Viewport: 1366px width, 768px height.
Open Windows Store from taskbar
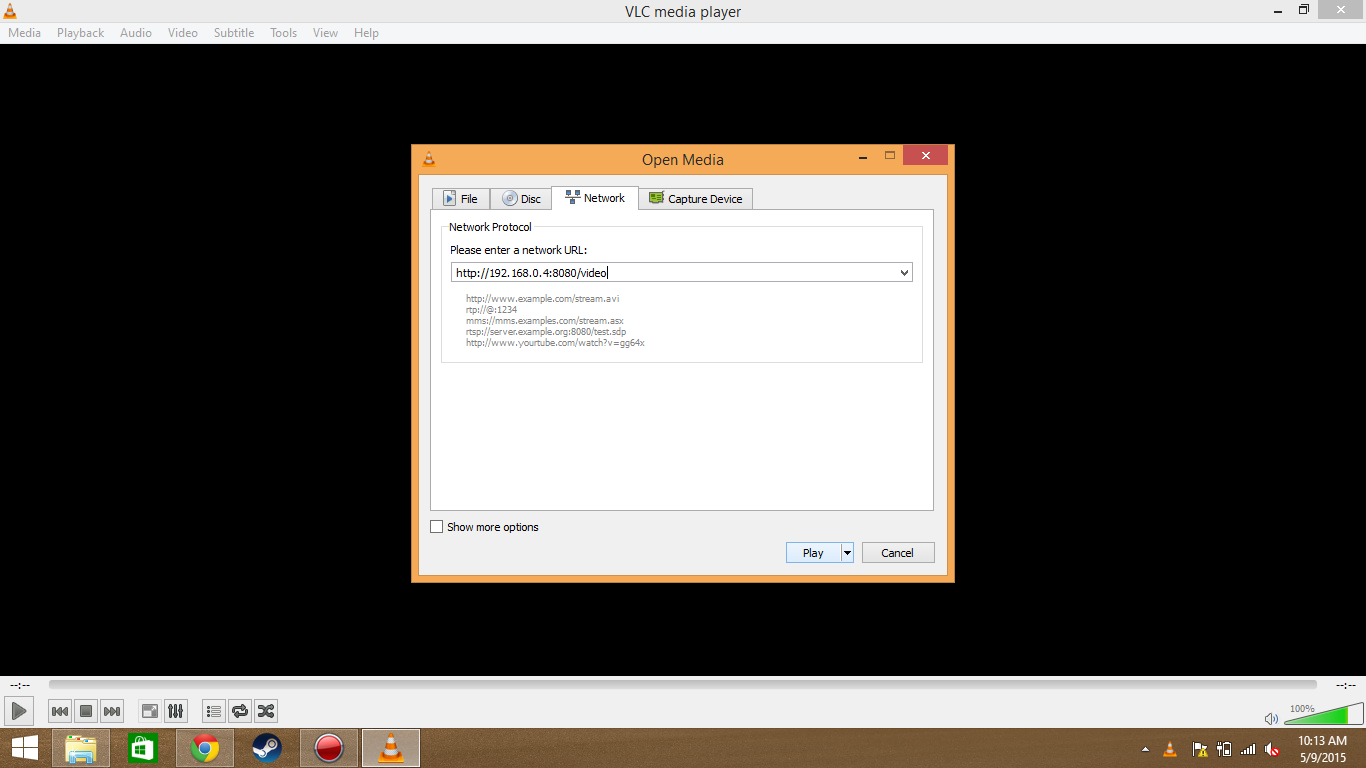pos(143,748)
